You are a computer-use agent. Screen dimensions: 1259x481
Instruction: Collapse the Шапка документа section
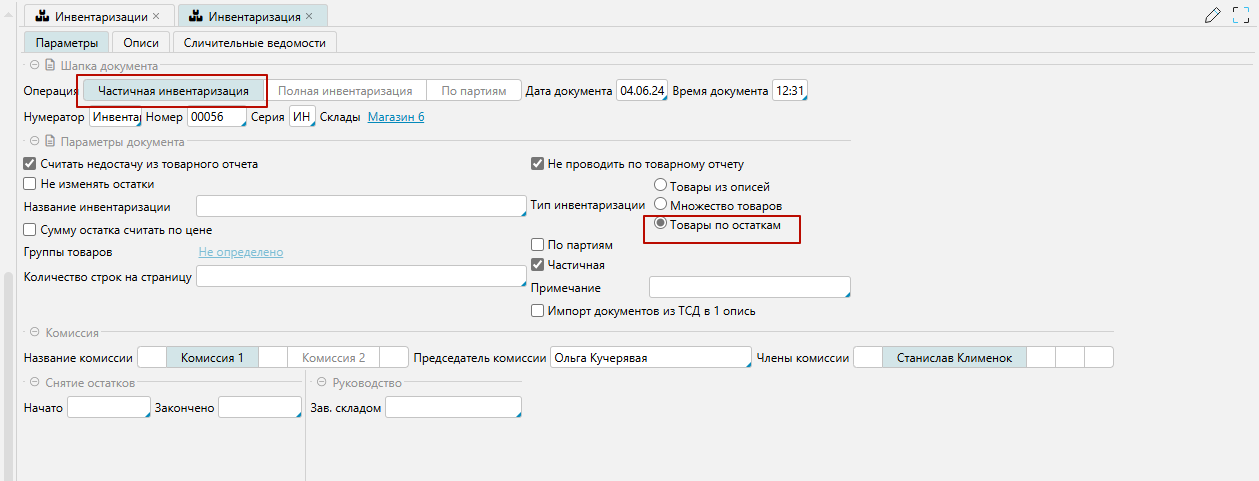coord(34,65)
